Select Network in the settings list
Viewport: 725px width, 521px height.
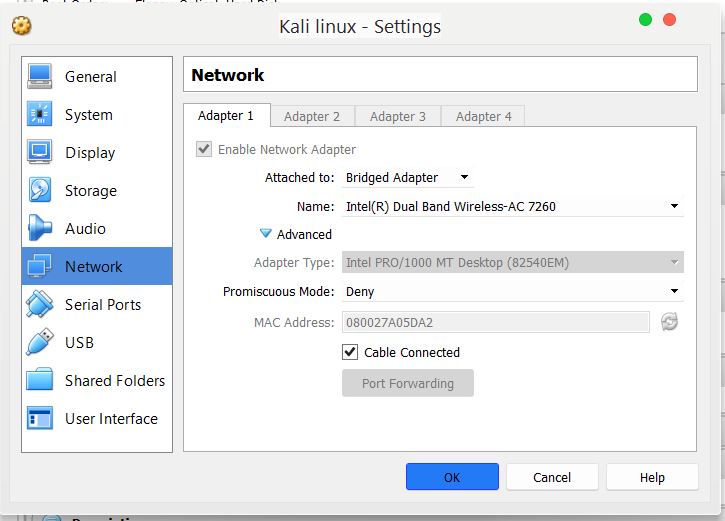point(97,266)
